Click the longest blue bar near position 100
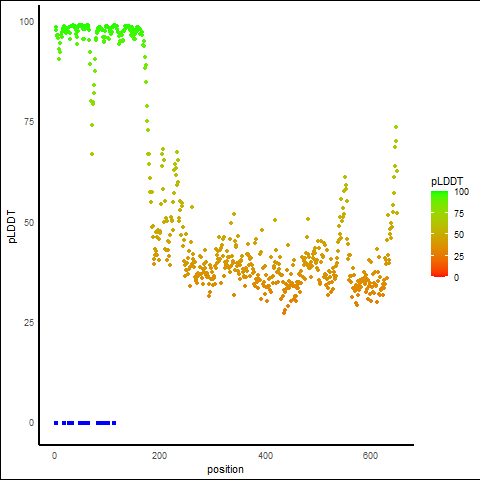 (x=103, y=423)
